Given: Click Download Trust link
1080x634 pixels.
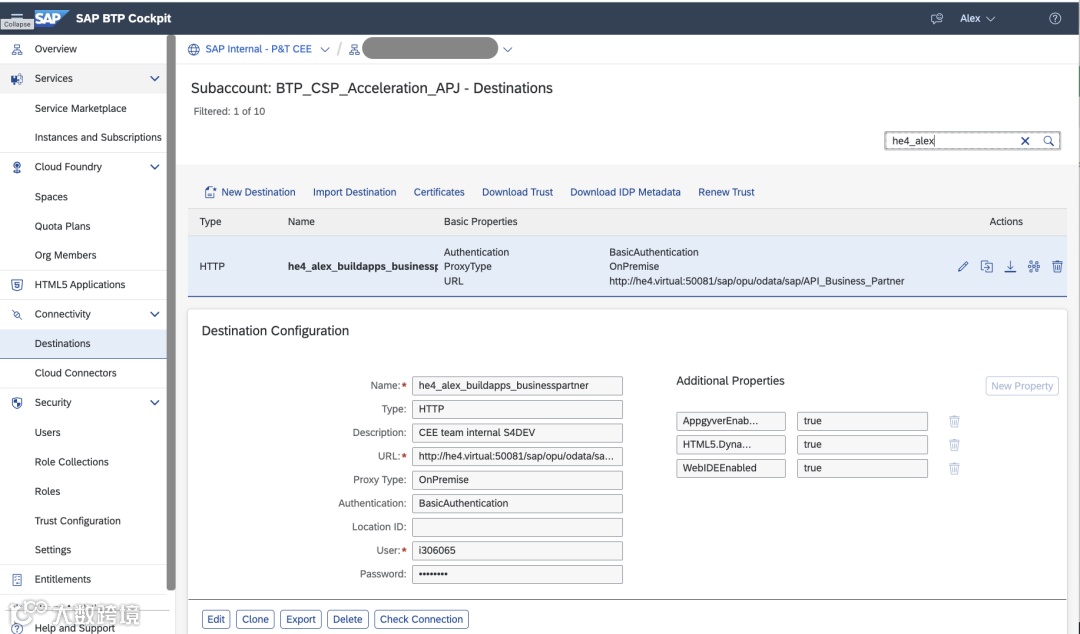Looking at the screenshot, I should pos(517,192).
